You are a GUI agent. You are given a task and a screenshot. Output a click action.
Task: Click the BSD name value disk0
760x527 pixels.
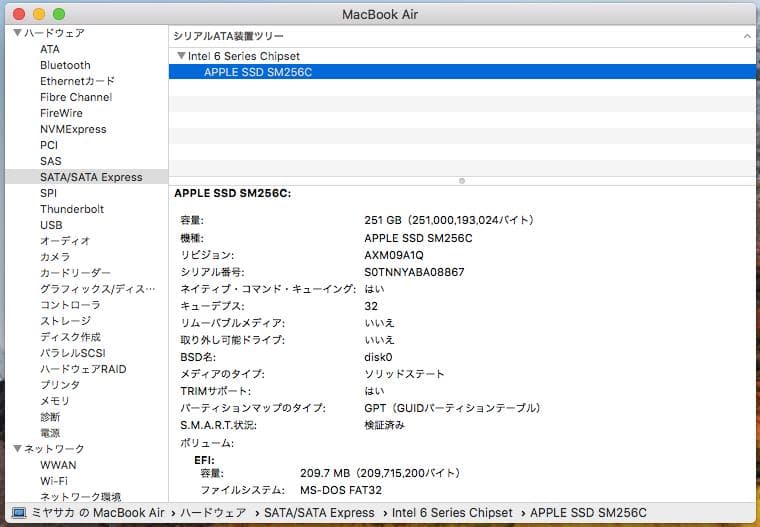[x=378, y=357]
